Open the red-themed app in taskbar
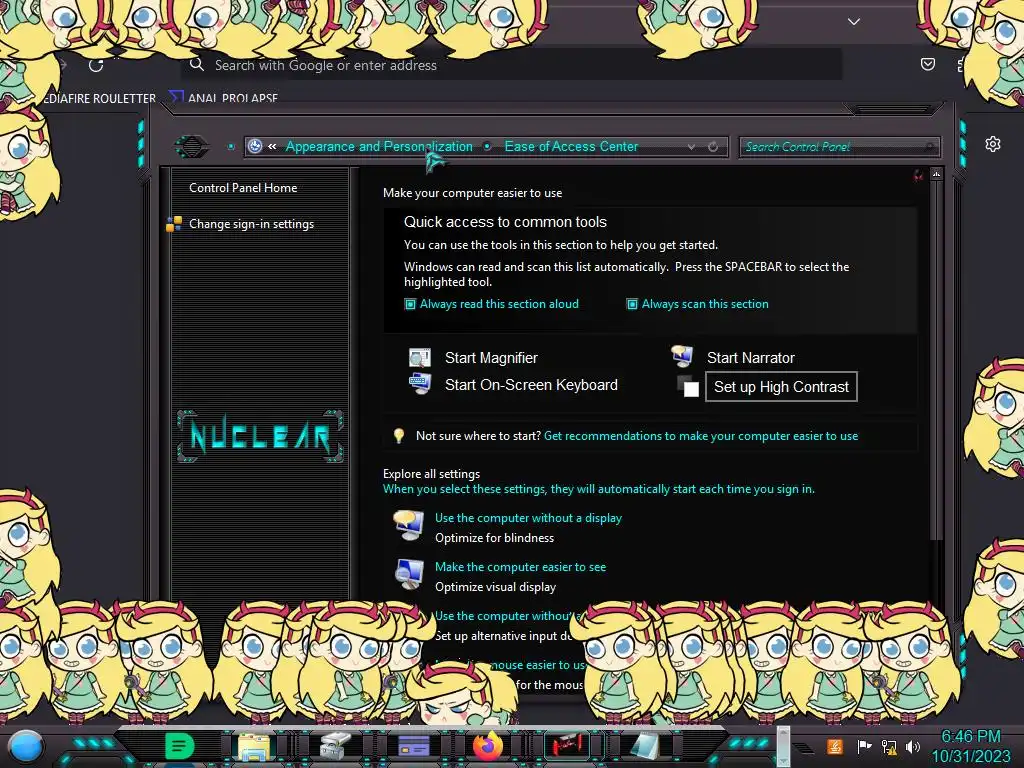Screen dimensions: 1024x768 [567, 746]
